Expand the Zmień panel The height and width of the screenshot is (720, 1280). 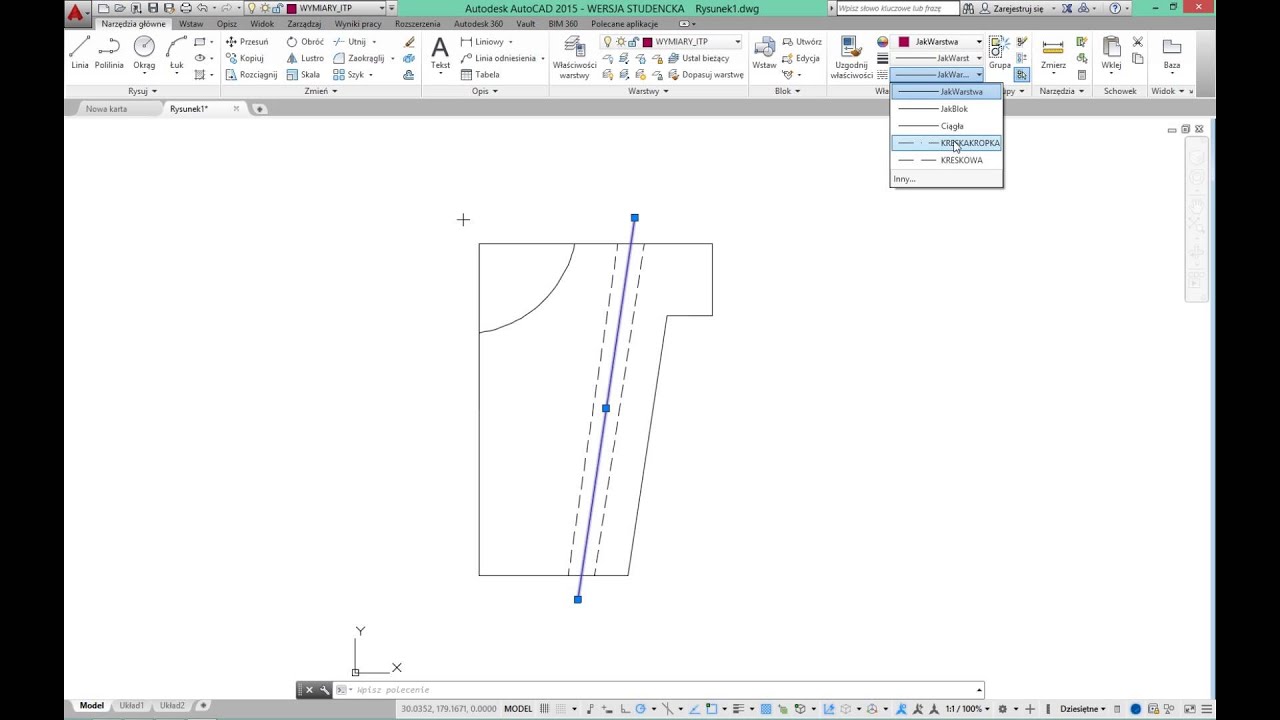[321, 91]
